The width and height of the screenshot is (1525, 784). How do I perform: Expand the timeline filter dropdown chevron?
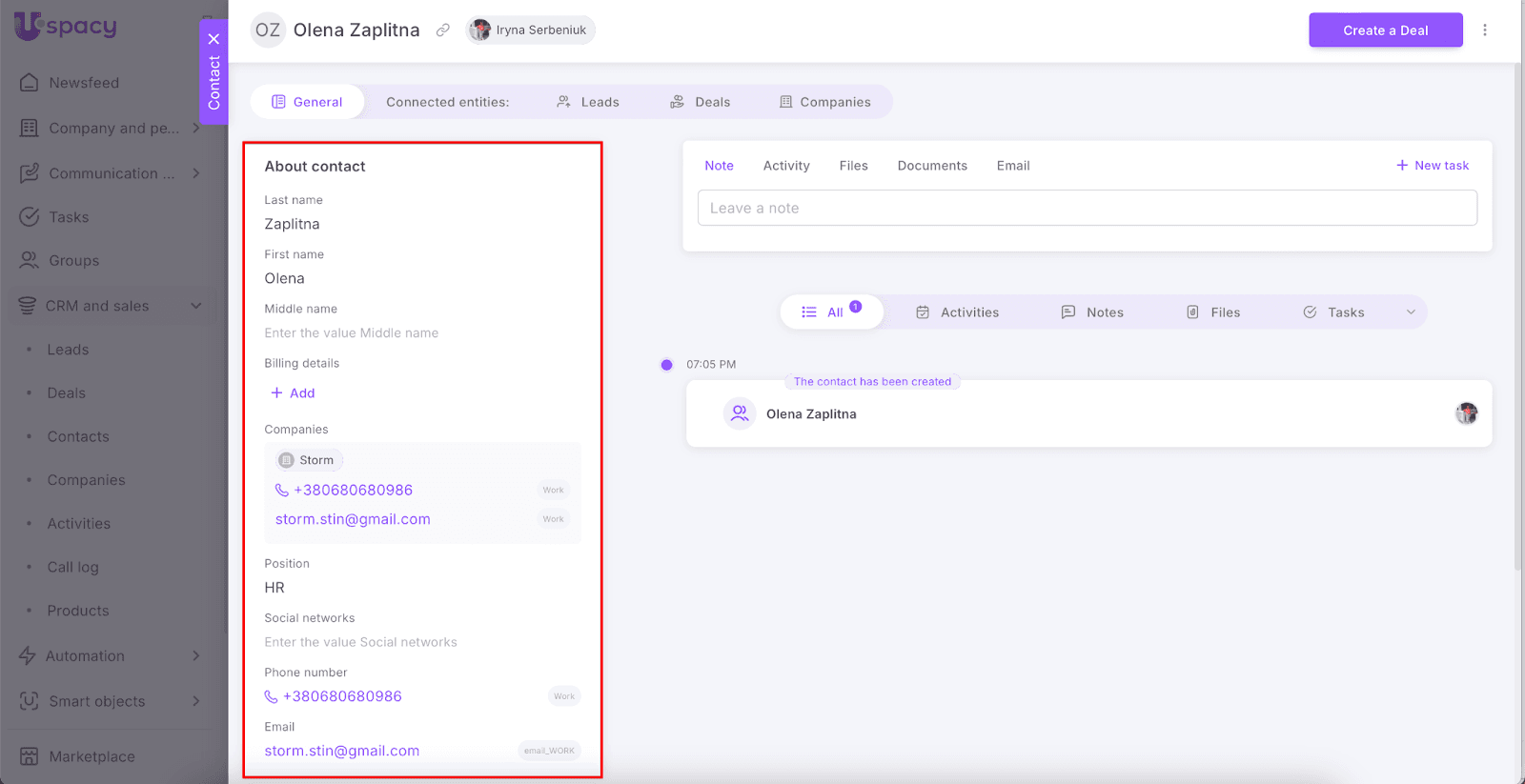1411,312
